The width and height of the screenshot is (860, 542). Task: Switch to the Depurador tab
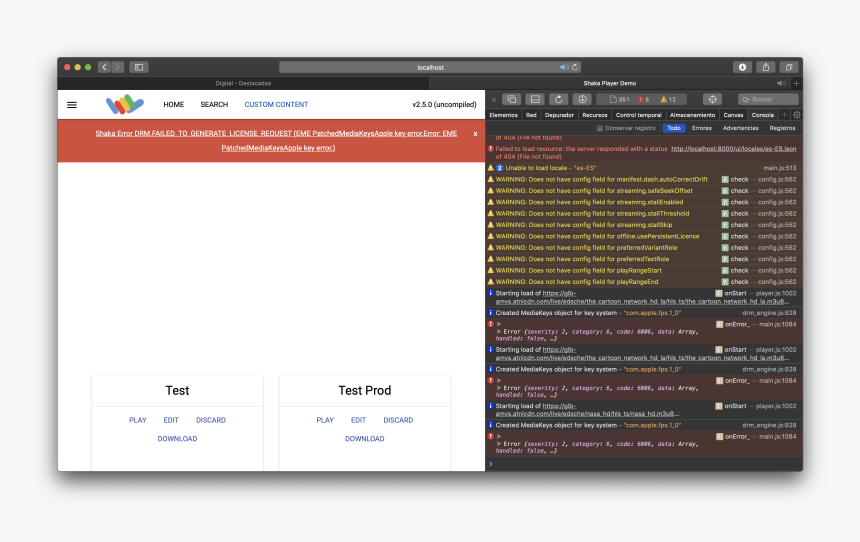pos(559,115)
